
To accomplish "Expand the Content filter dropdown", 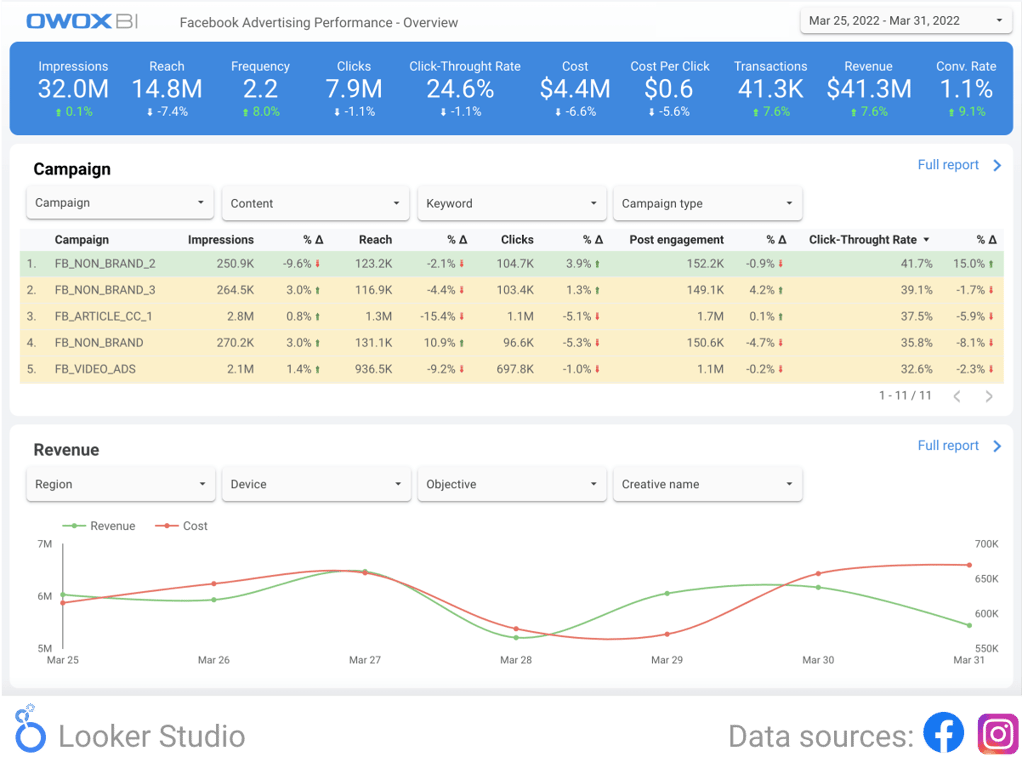I will 315,203.
